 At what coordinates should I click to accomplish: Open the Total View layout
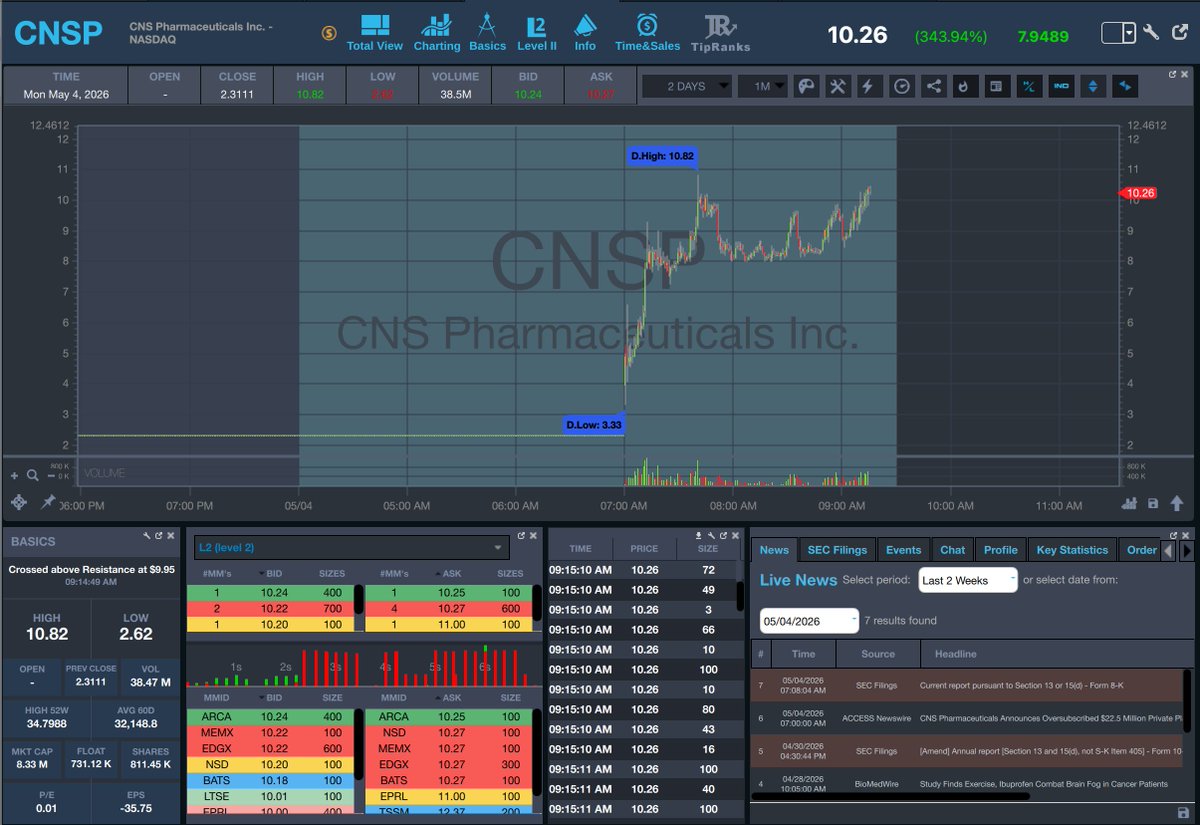pyautogui.click(x=375, y=33)
